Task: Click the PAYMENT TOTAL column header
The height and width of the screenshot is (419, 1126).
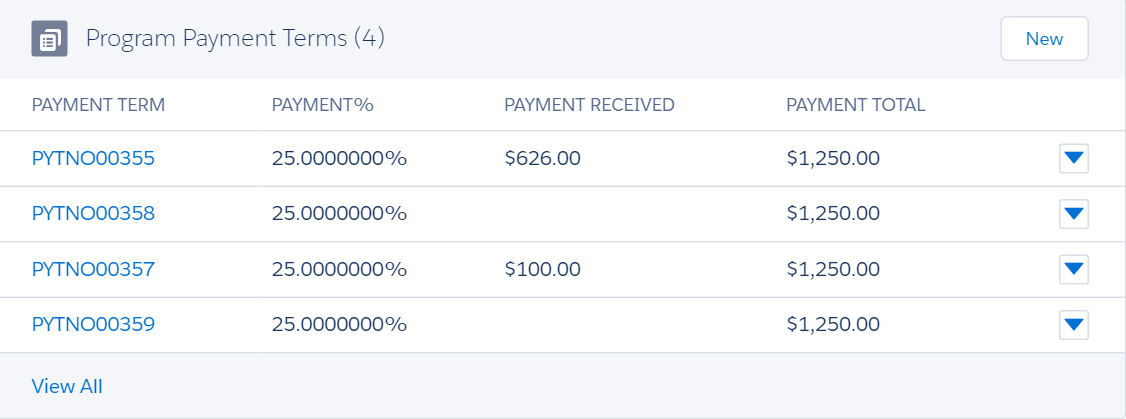Action: pyautogui.click(x=855, y=105)
